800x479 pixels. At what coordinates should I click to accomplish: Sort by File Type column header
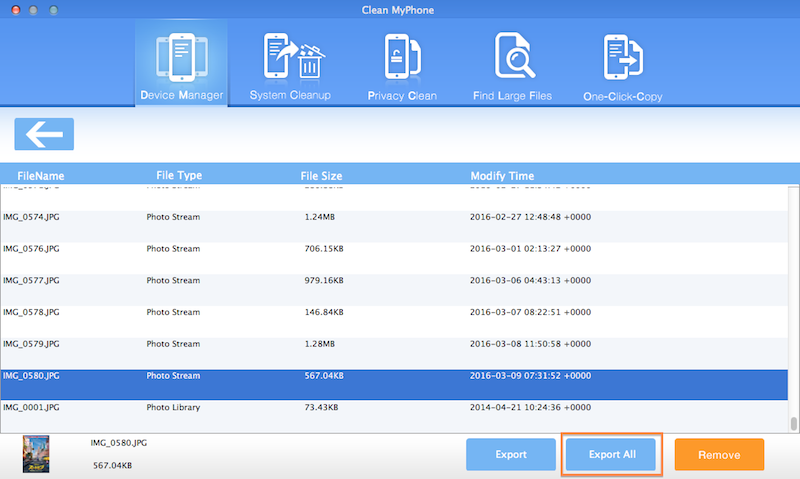tap(179, 175)
